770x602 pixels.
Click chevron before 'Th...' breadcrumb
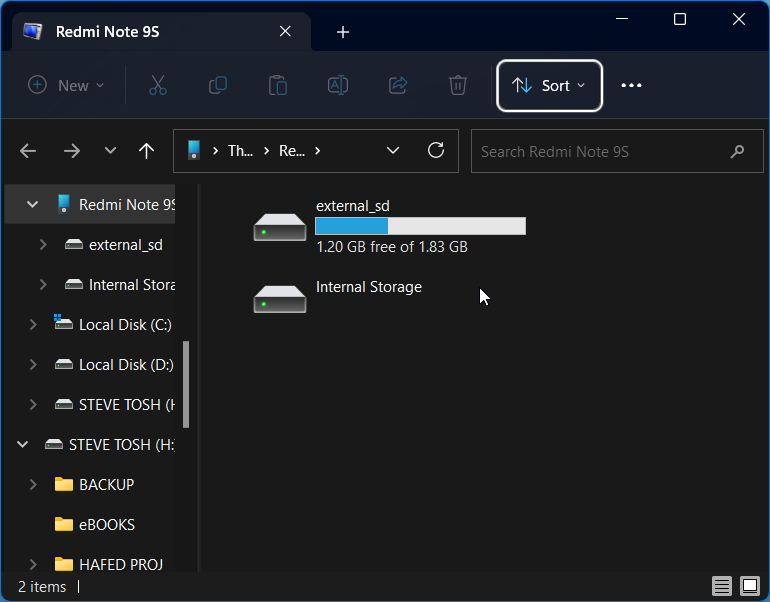pos(215,151)
